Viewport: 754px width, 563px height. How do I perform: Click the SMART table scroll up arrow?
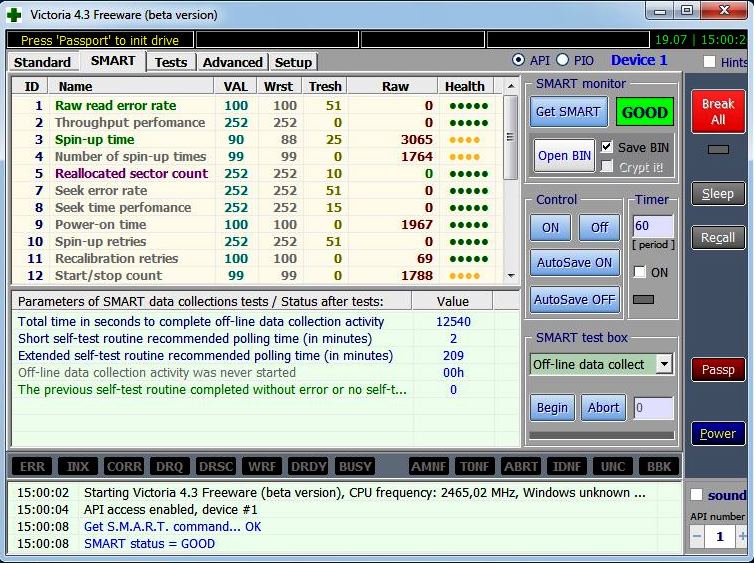[x=511, y=86]
